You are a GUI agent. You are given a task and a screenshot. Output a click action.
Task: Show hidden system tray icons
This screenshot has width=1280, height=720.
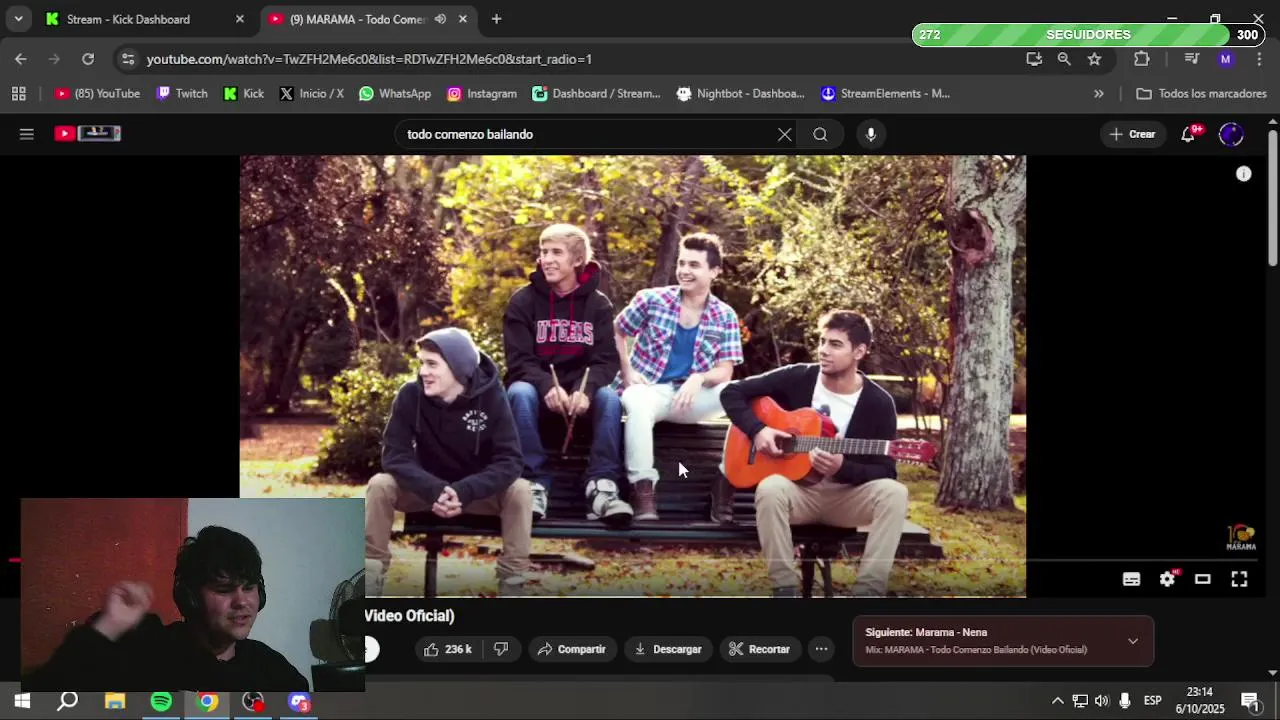[1057, 701]
